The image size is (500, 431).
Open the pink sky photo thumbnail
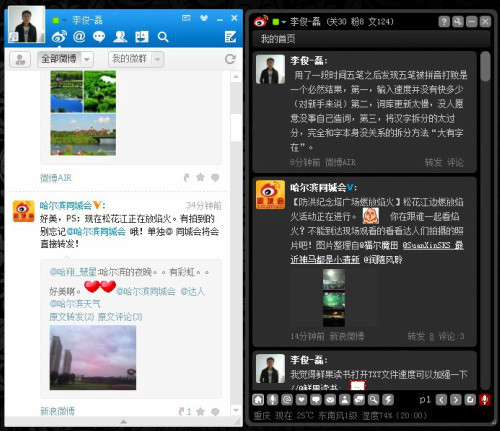93,358
